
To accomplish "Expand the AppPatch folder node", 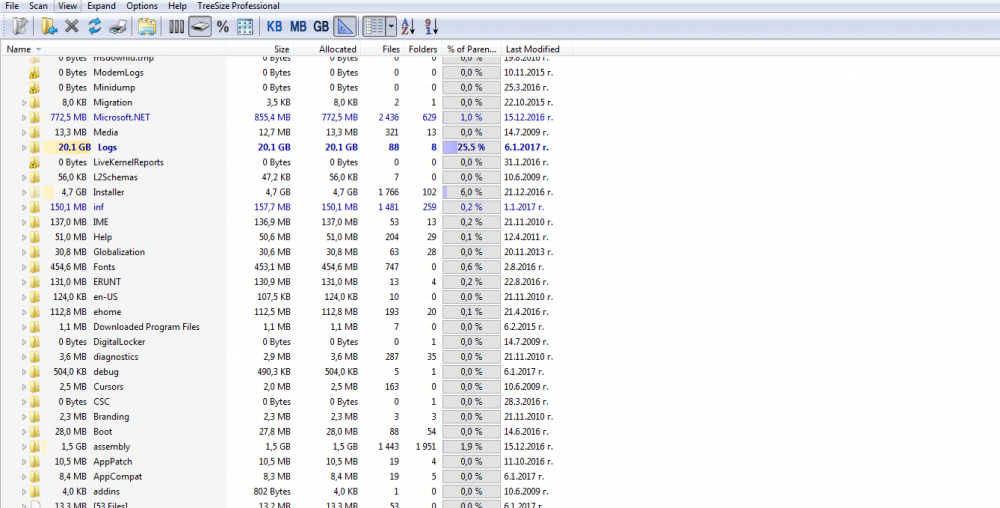I will point(24,461).
